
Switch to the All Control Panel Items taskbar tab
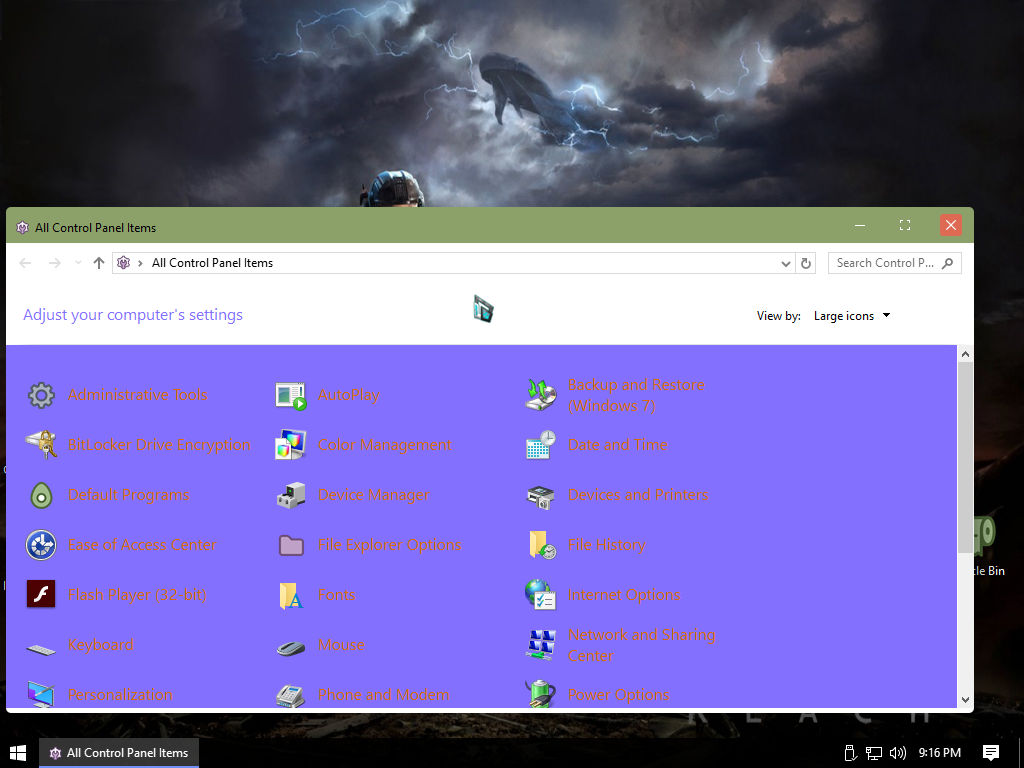(x=118, y=752)
